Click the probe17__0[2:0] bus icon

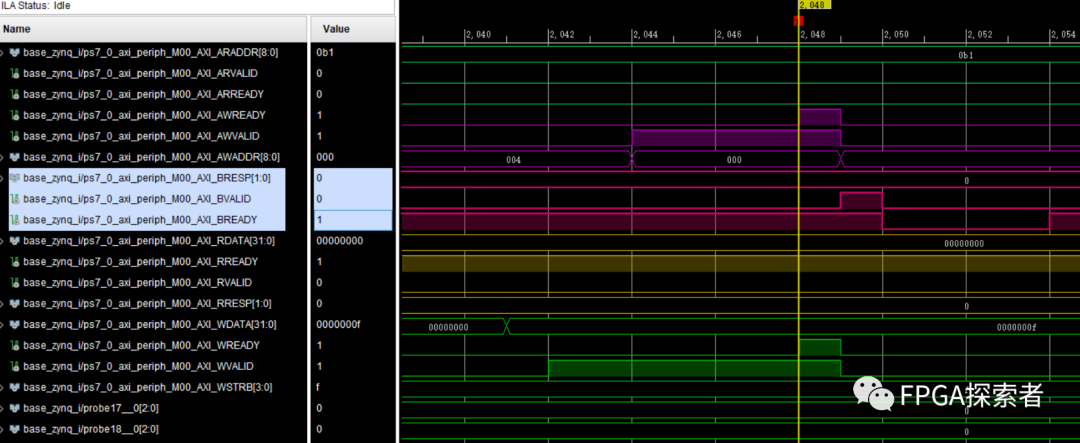pyautogui.click(x=15, y=408)
